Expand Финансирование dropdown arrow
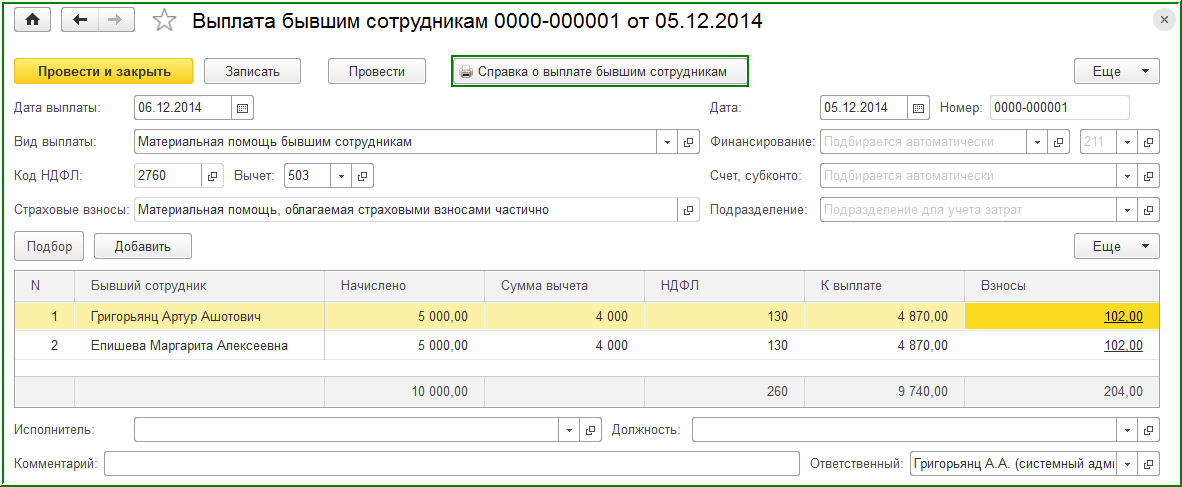 pyautogui.click(x=1038, y=142)
